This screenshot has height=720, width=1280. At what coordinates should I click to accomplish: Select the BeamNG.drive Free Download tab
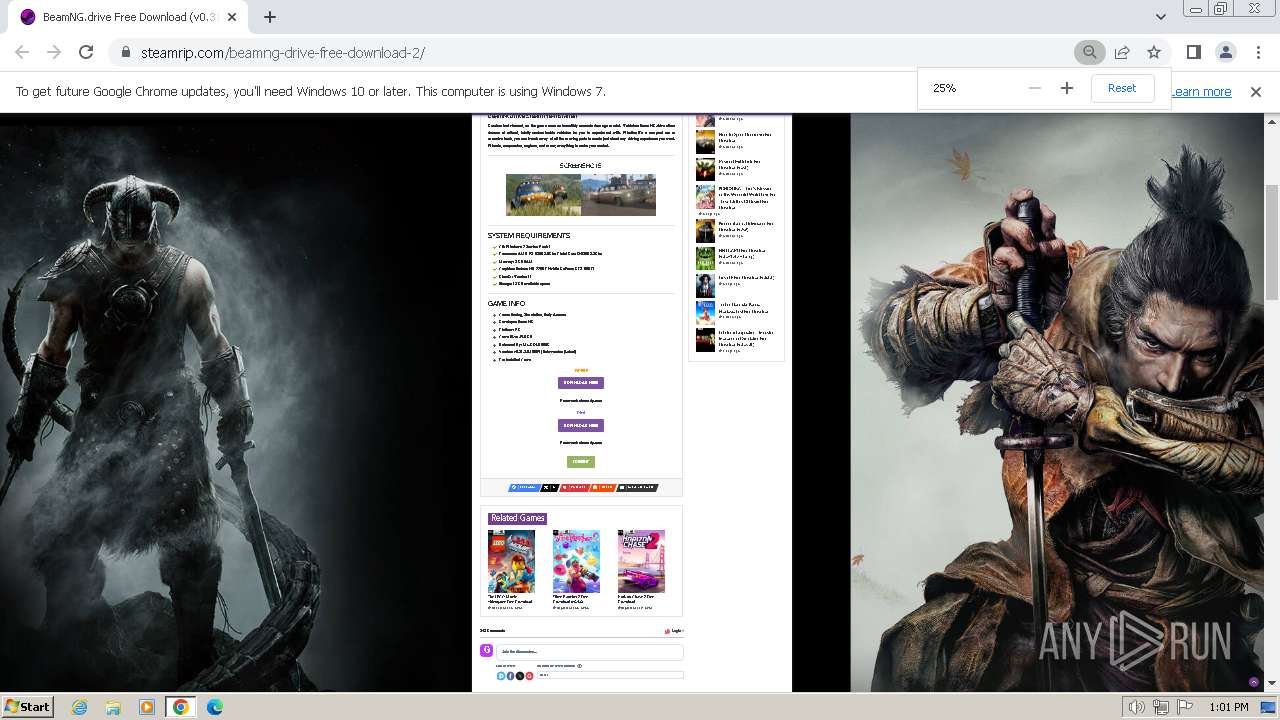click(128, 17)
